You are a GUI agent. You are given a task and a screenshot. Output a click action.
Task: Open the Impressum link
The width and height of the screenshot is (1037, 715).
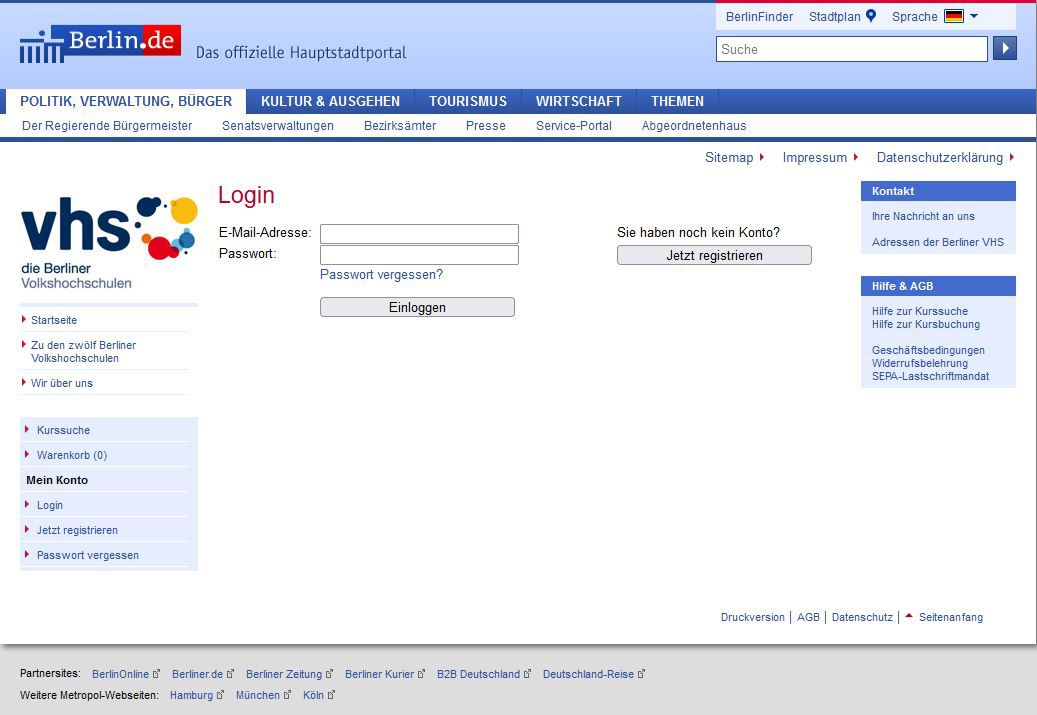click(x=815, y=157)
